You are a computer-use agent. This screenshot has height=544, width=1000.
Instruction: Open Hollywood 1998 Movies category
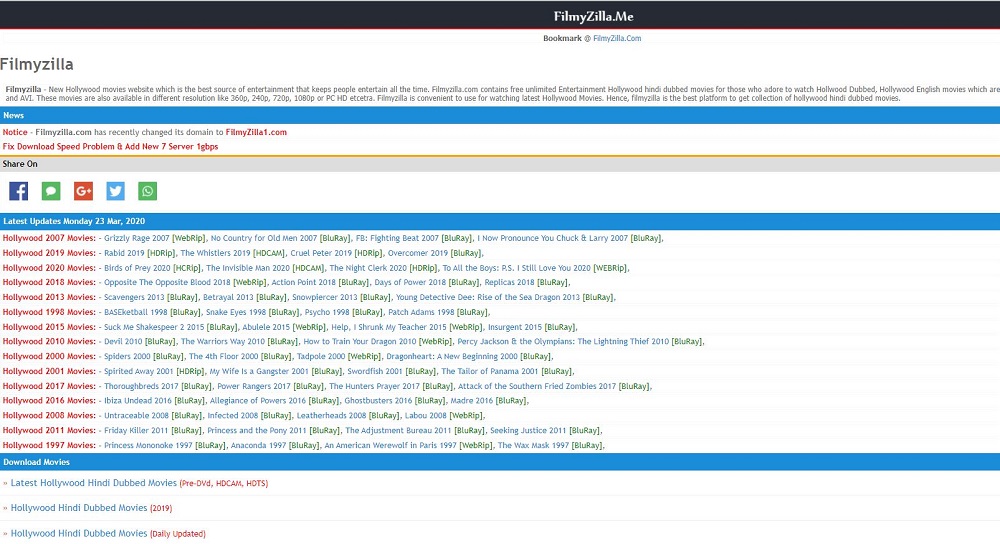tap(49, 312)
